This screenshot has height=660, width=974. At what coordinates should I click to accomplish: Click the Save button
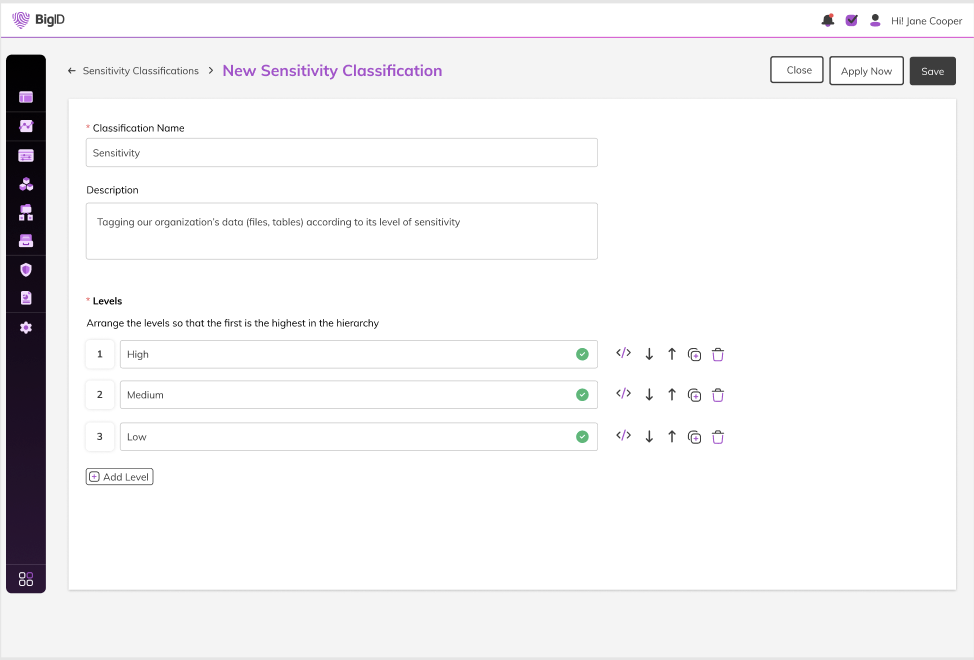[x=932, y=71]
